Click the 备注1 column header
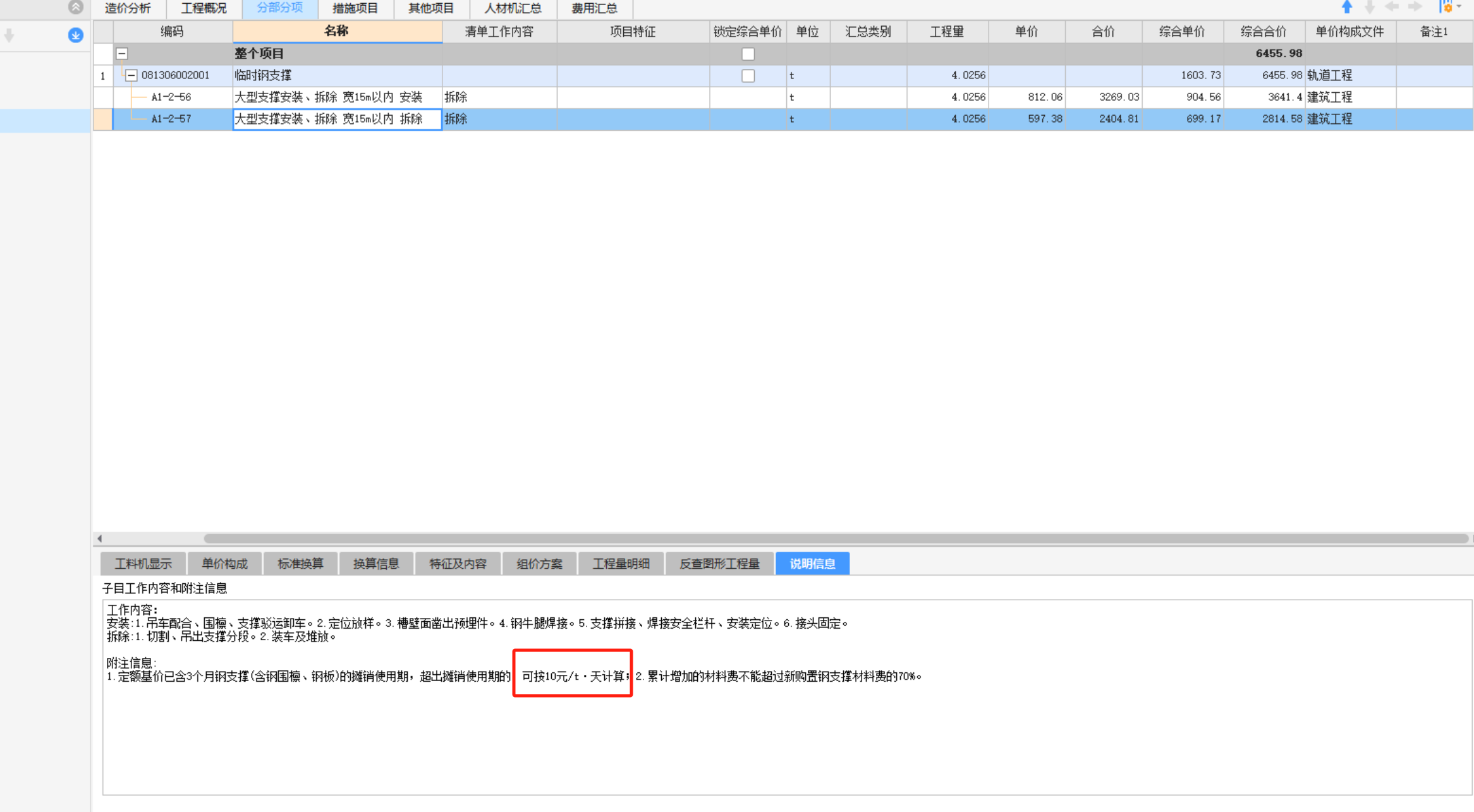Screen dimensions: 1474x812 tap(1434, 32)
